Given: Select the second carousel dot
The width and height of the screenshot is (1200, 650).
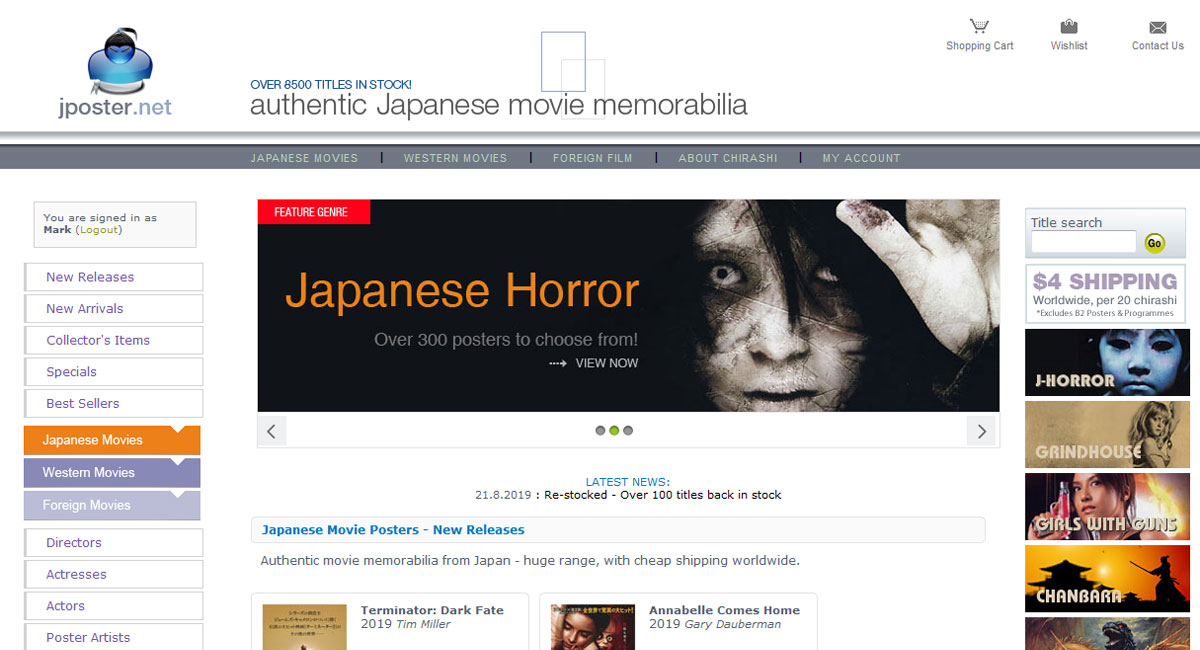Looking at the screenshot, I should coord(614,431).
